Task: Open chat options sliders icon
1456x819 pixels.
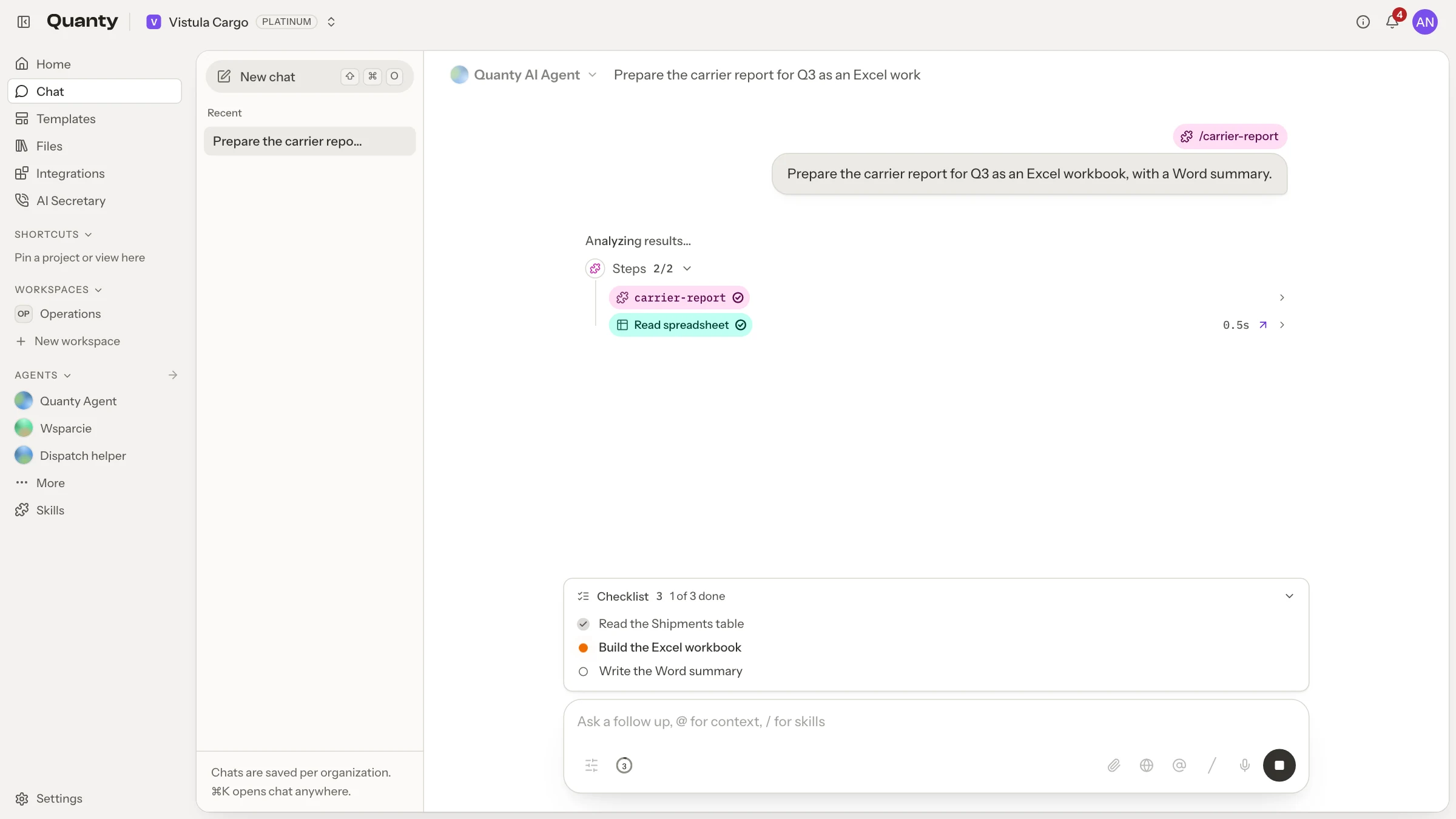Action: [591, 765]
